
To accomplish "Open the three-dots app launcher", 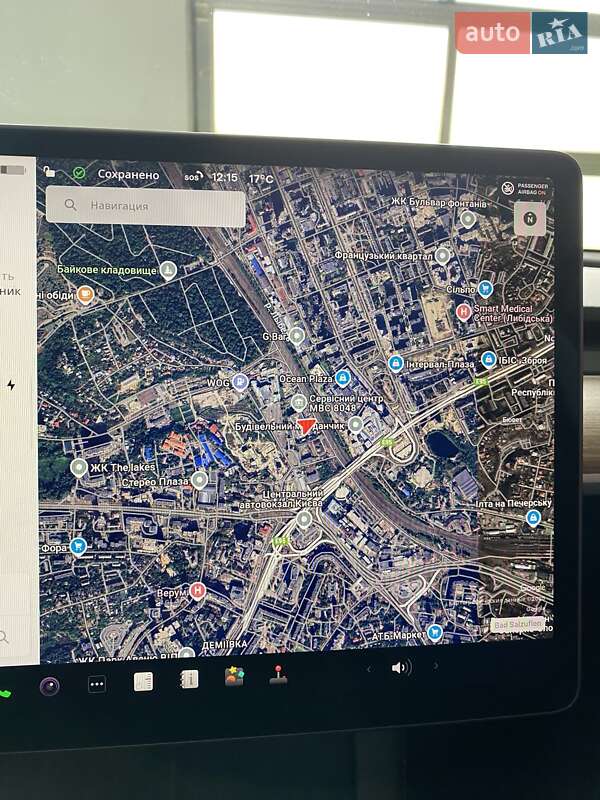I will coord(96,684).
